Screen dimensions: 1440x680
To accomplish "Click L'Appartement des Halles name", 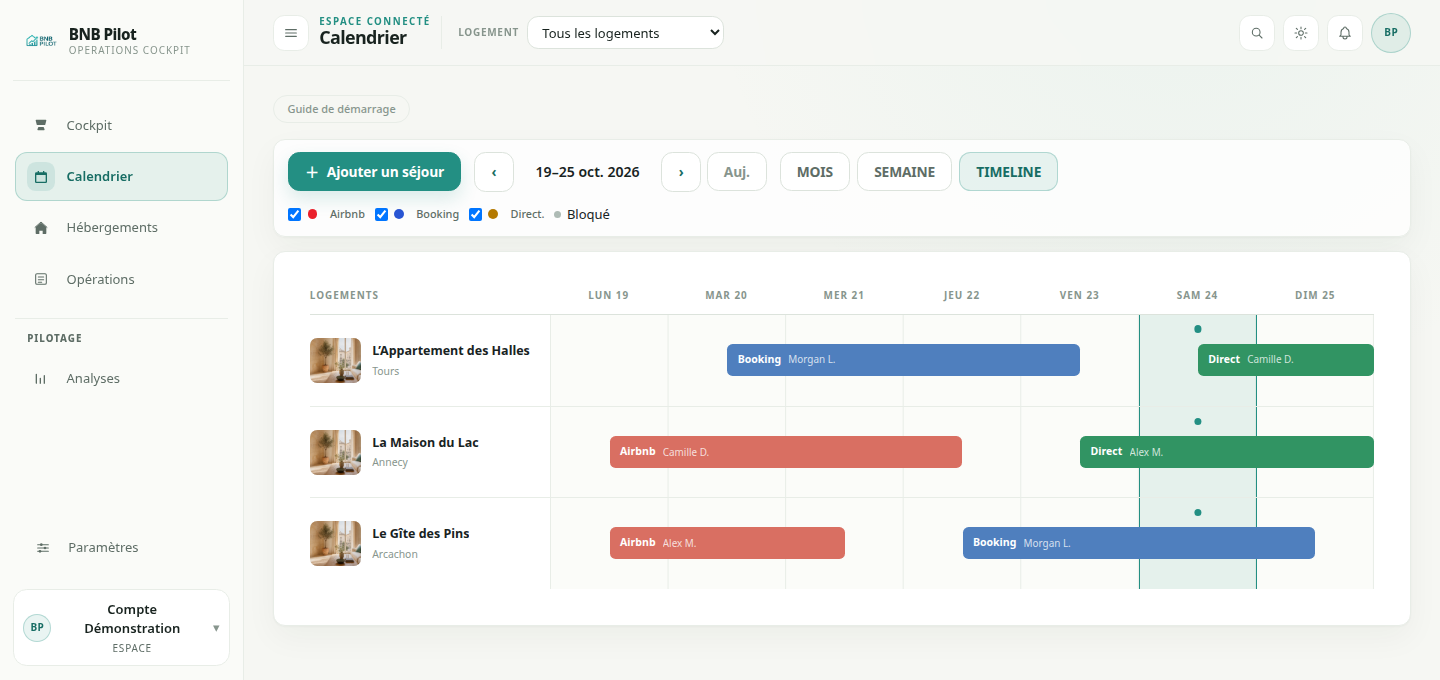I will [x=451, y=351].
